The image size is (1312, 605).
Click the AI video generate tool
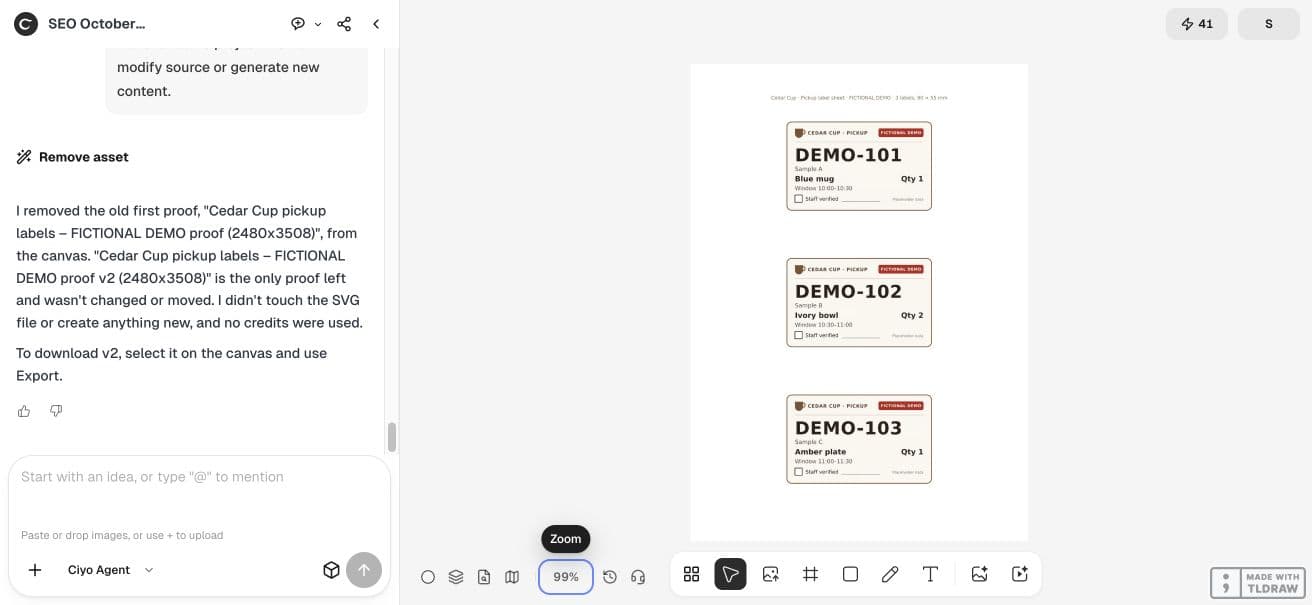1020,574
